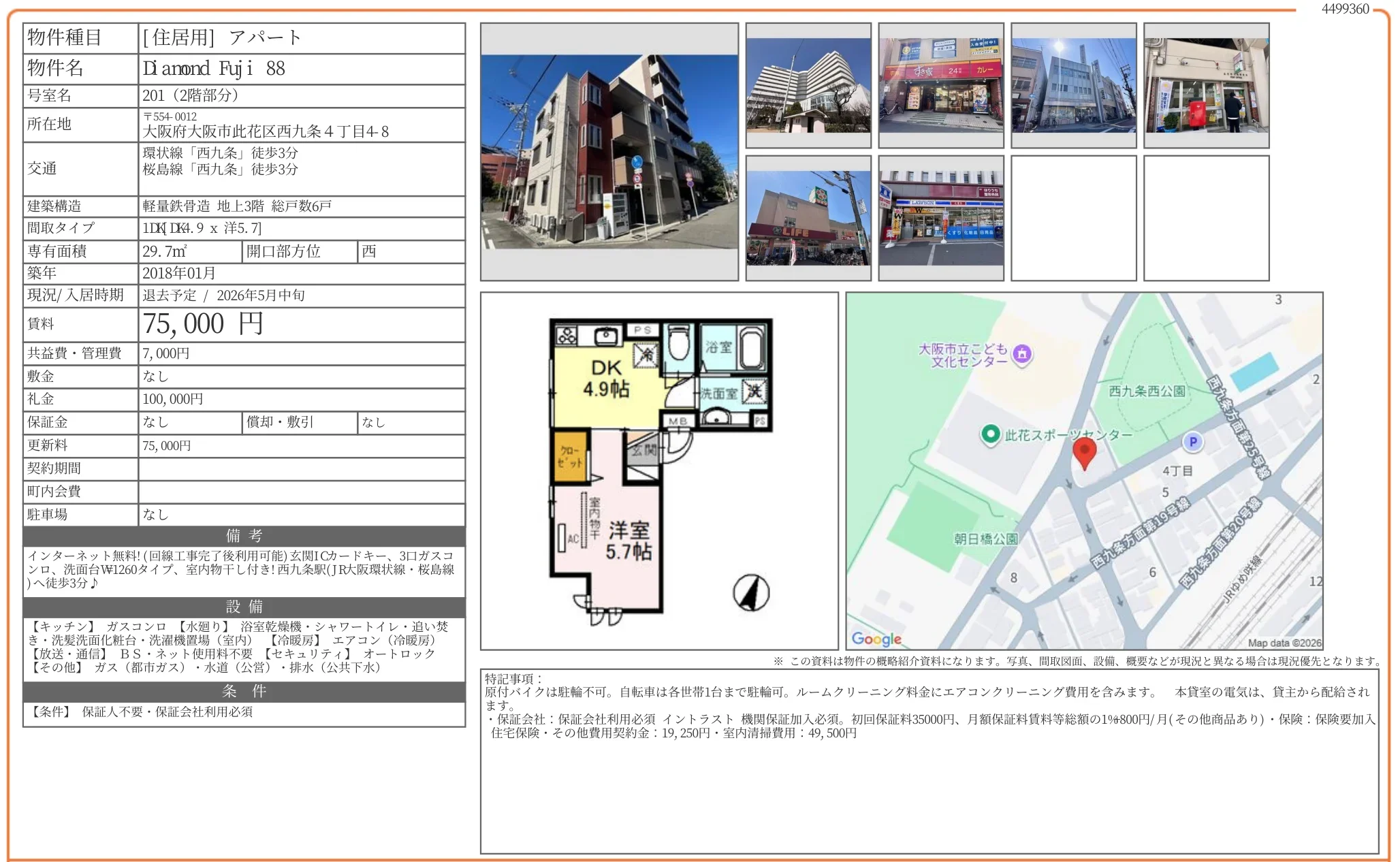
Task: Click the north compass arrow on floor plan
Action: pos(751,592)
